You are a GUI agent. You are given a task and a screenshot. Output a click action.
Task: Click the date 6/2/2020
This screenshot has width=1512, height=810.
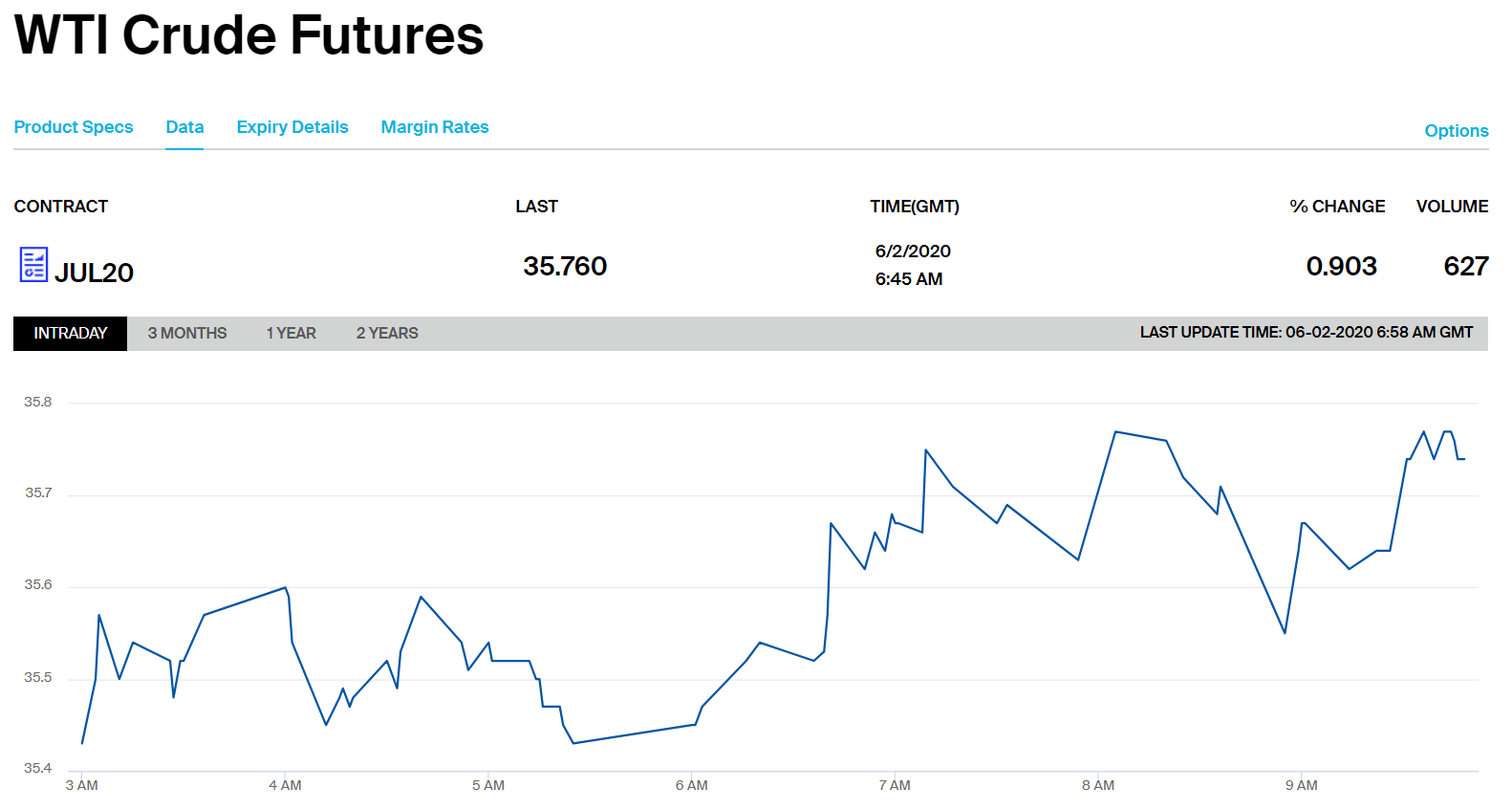coord(913,252)
